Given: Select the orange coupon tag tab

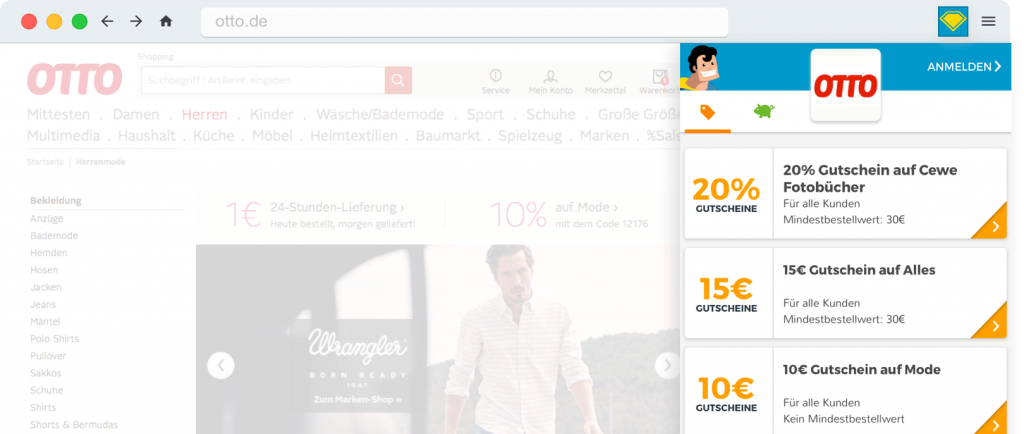Looking at the screenshot, I should click(x=707, y=112).
